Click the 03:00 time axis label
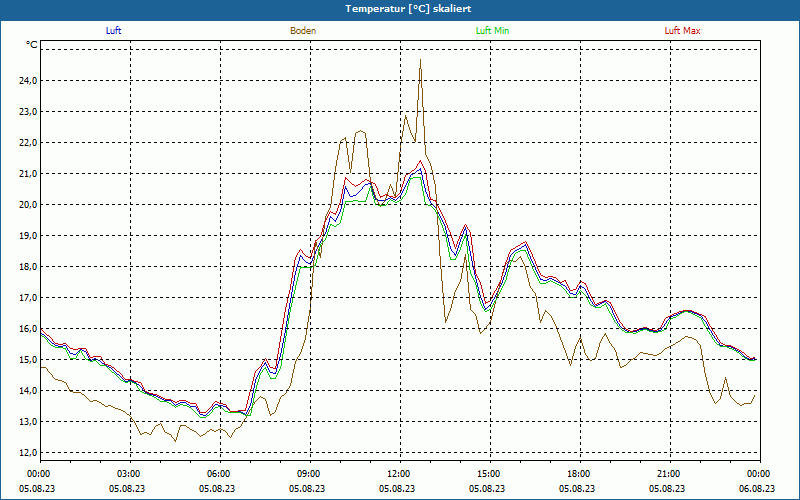800x500 pixels. click(131, 474)
